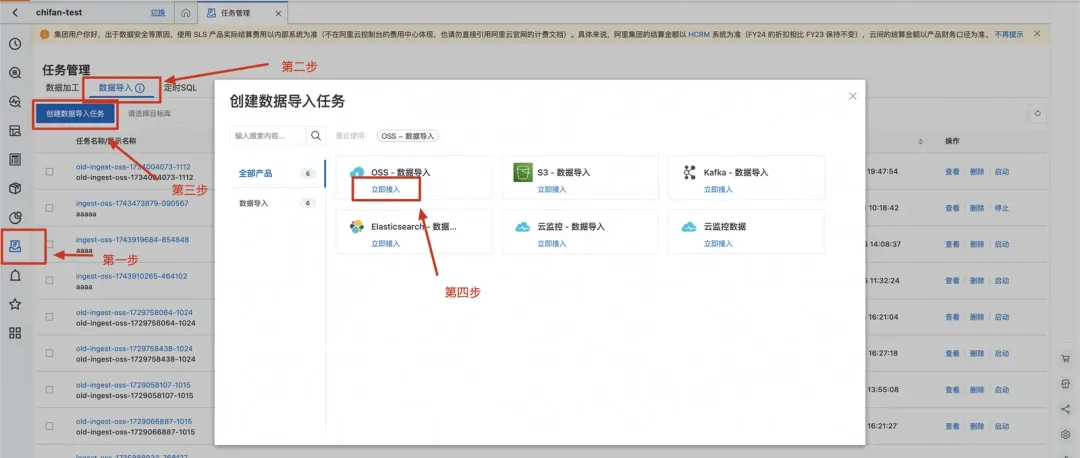1080x458 pixels.
Task: Open the four-squares apps icon in left sidebar
Action: pyautogui.click(x=15, y=333)
